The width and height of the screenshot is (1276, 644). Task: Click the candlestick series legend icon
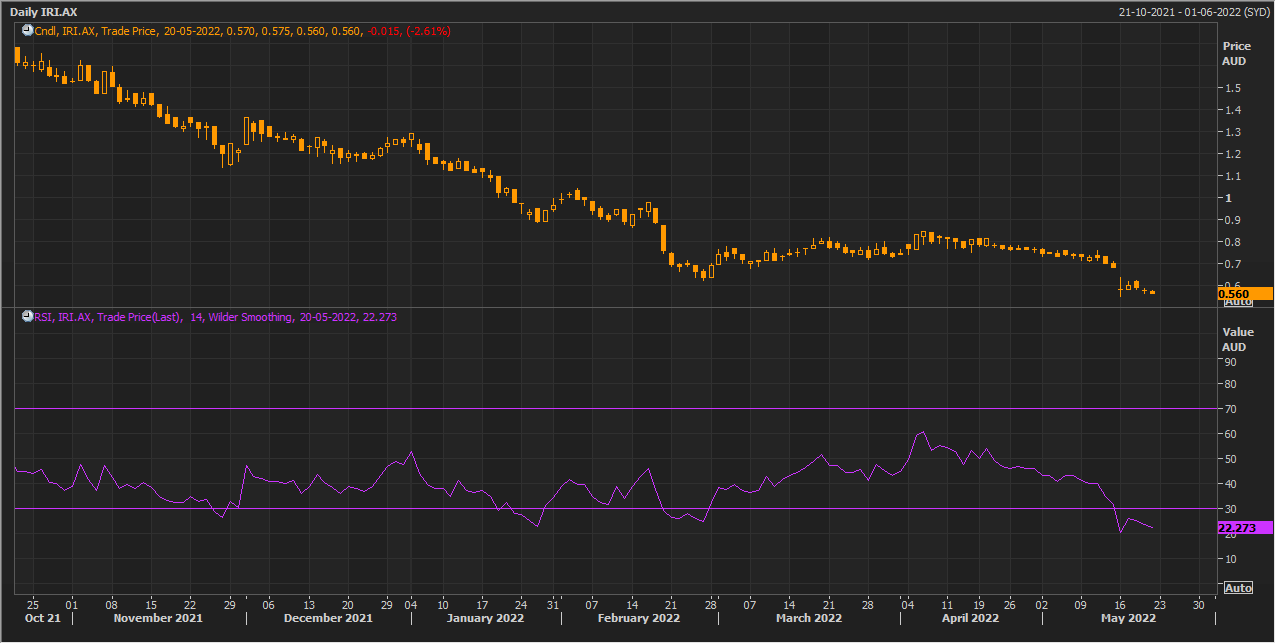pos(27,31)
